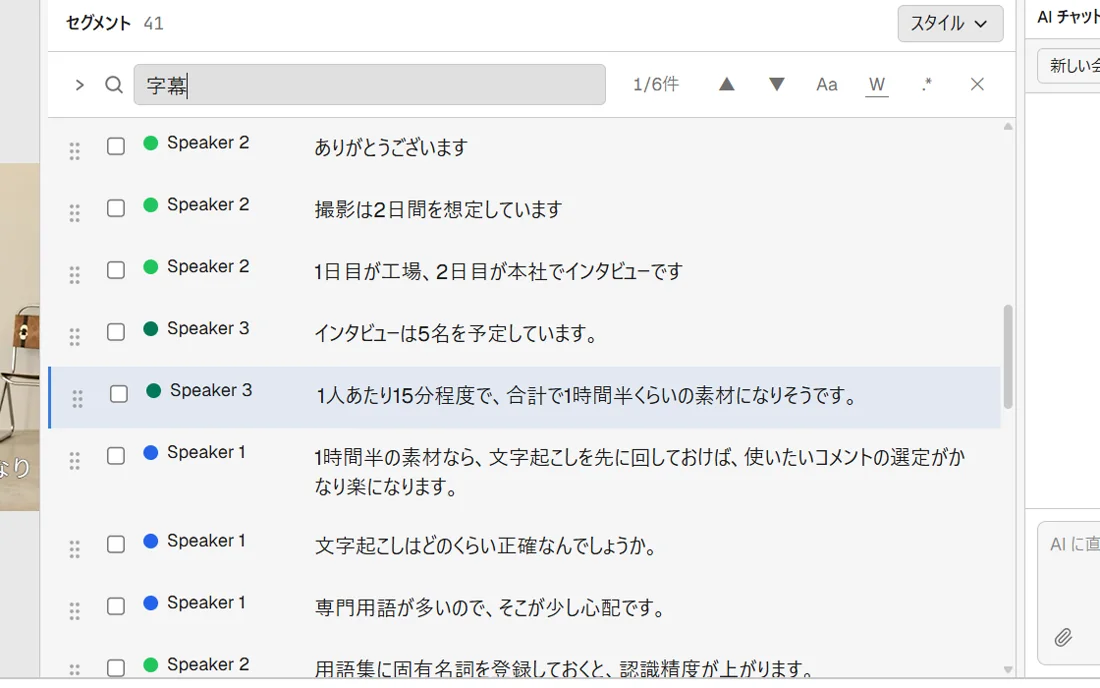Select Speaker 1 label on 1時間半の素材 row
1100x688 pixels.
[206, 452]
